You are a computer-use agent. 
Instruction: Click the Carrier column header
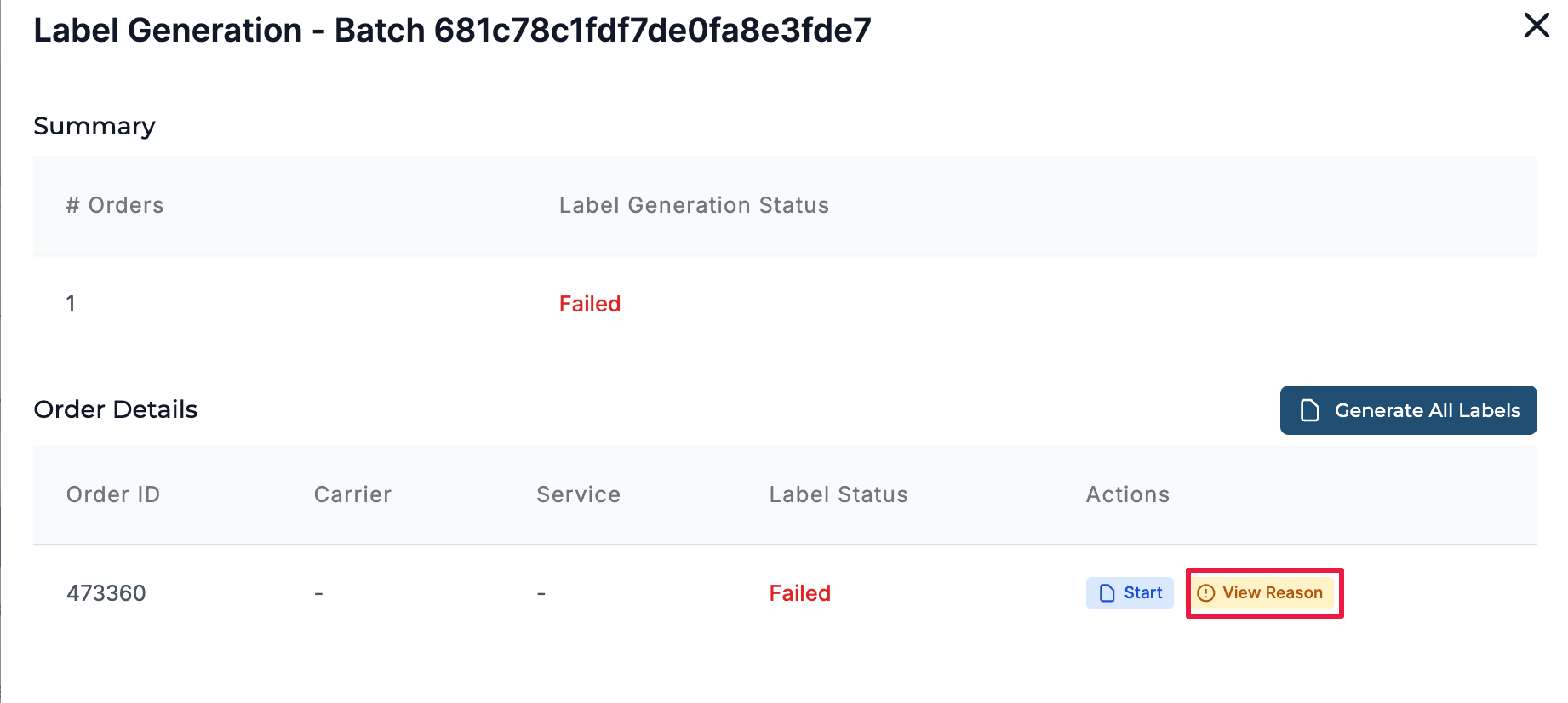tap(352, 494)
